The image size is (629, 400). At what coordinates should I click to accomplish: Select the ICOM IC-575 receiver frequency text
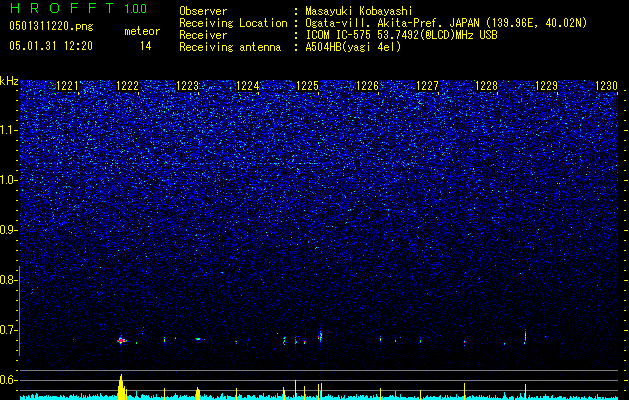(401, 35)
